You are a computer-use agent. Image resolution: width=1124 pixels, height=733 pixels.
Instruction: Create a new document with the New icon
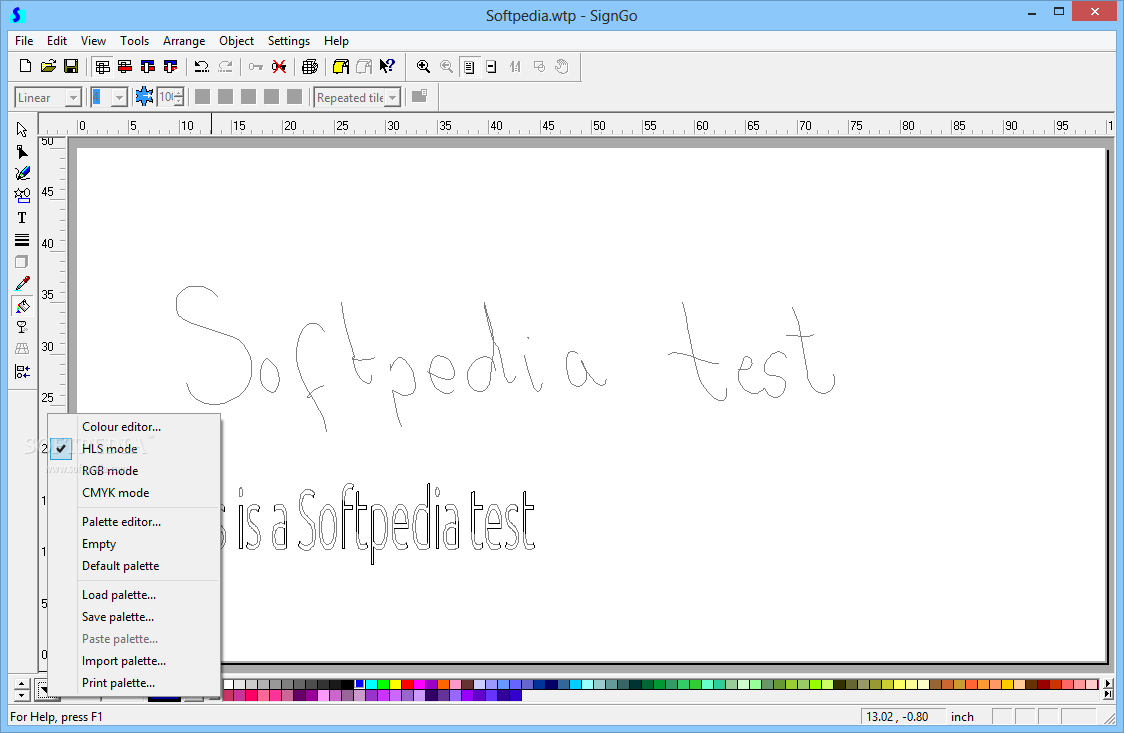[25, 67]
